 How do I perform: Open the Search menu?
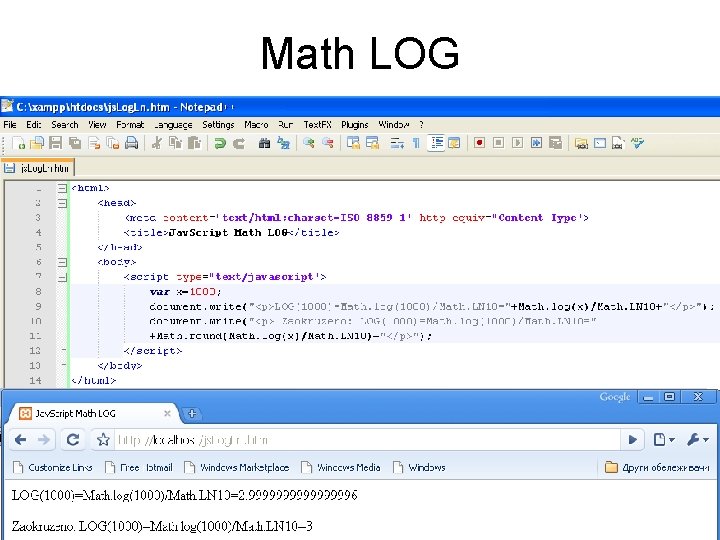[x=65, y=124]
